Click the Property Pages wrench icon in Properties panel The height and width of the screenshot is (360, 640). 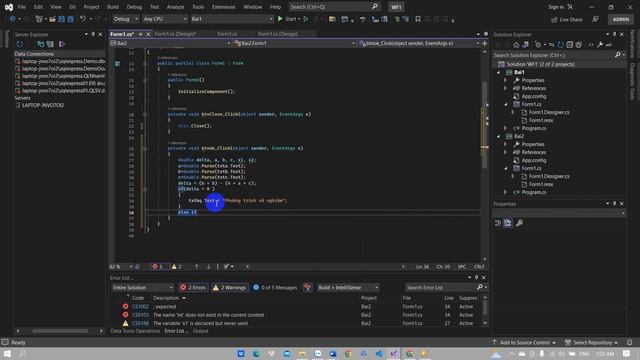pos(520,223)
